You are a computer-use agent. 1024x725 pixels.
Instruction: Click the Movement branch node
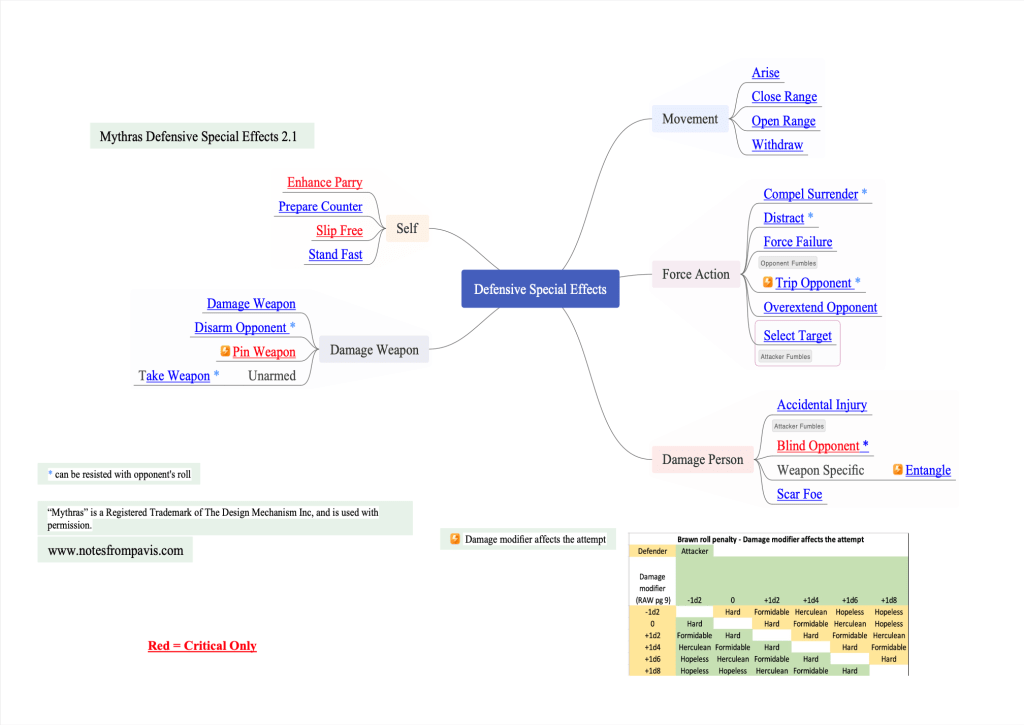click(x=689, y=119)
